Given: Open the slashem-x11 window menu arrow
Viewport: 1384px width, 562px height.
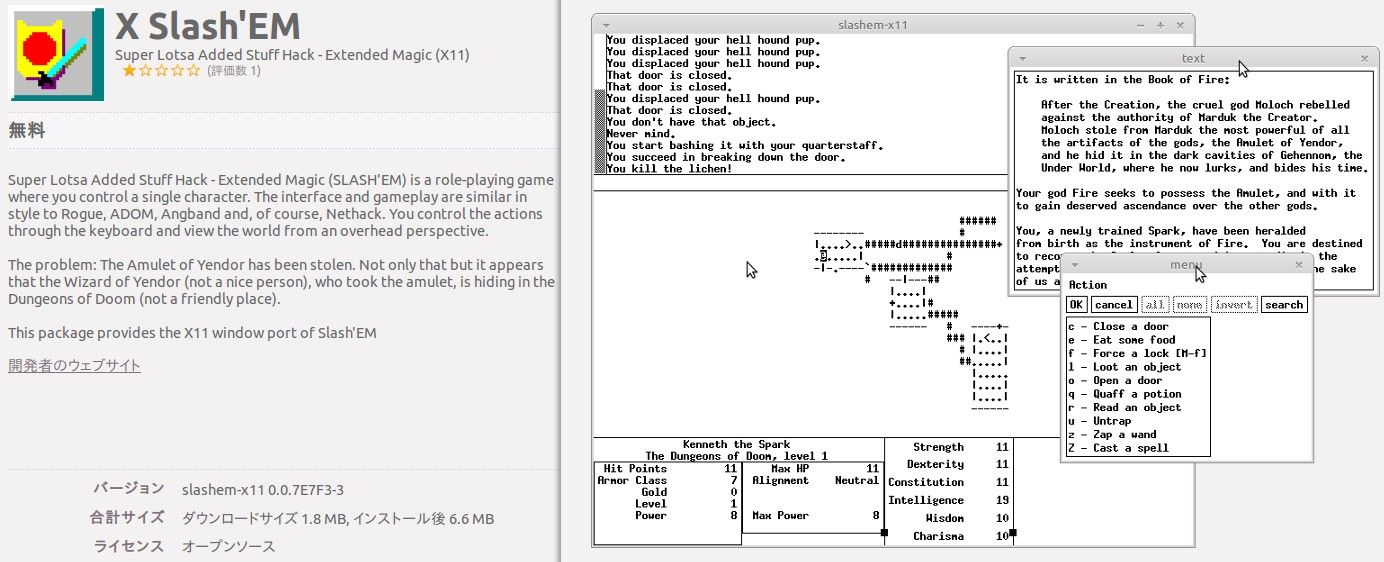Looking at the screenshot, I should [607, 25].
